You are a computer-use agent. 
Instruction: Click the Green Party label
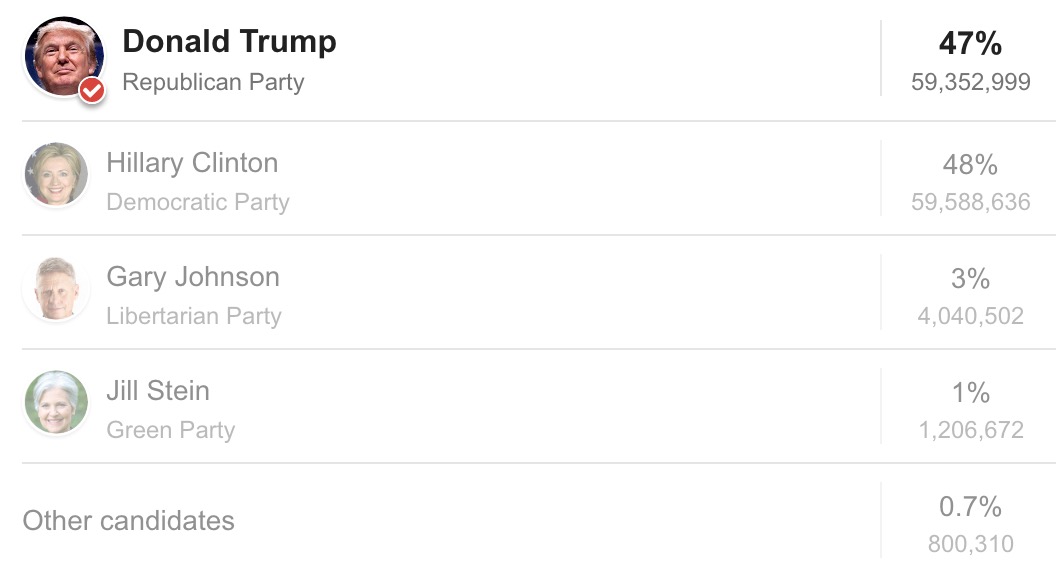[x=171, y=430]
